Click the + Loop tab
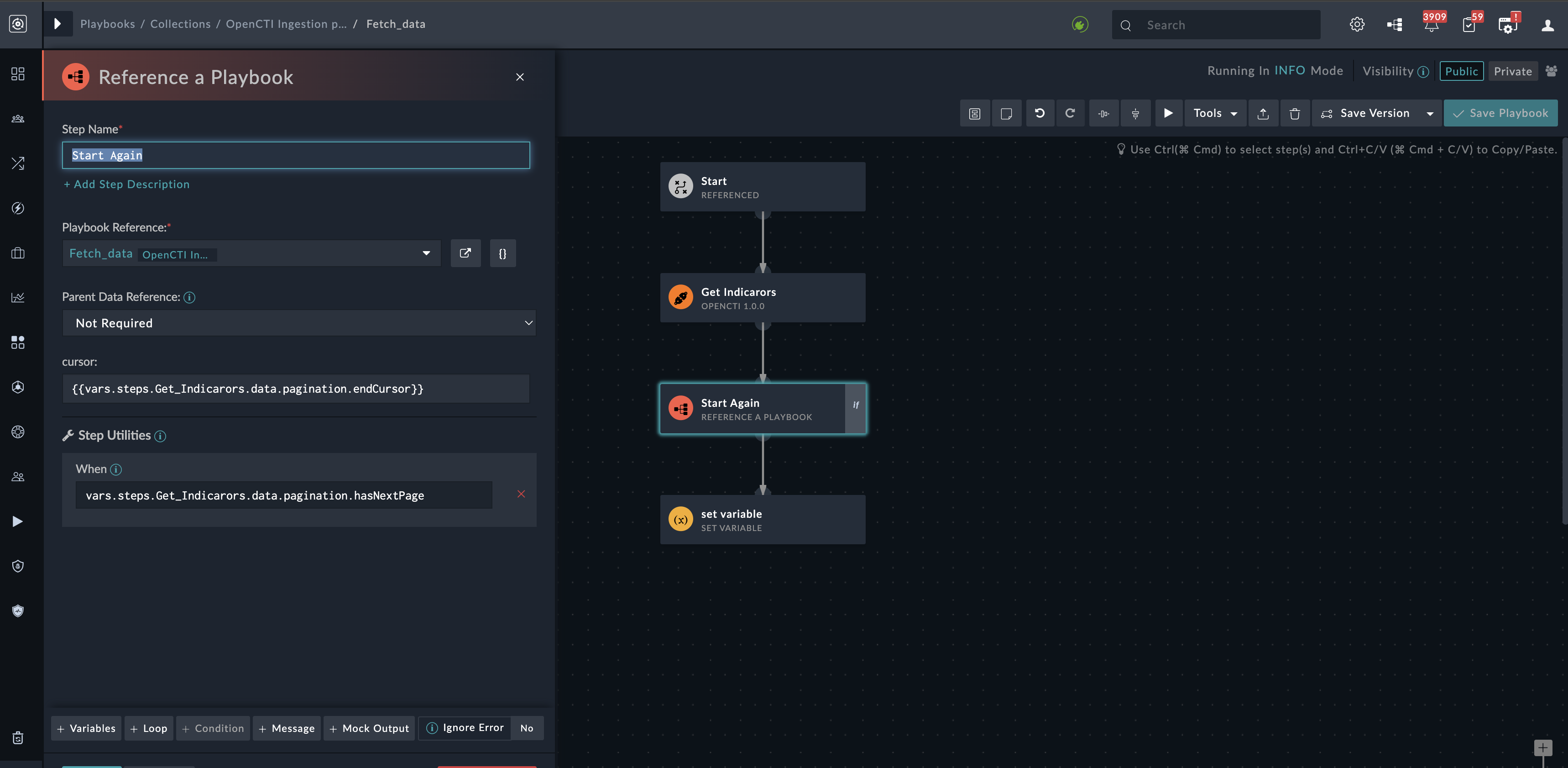 (x=148, y=728)
